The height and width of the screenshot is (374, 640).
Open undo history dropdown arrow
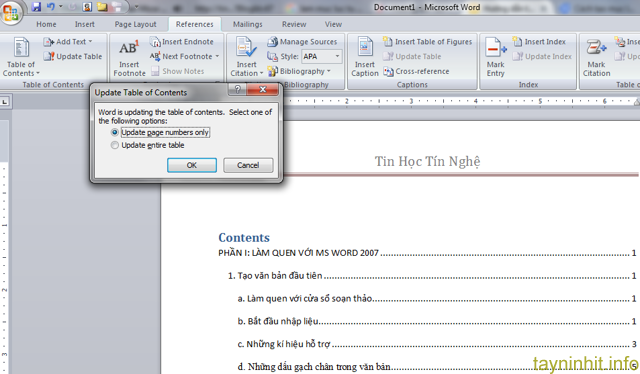click(x=60, y=7)
